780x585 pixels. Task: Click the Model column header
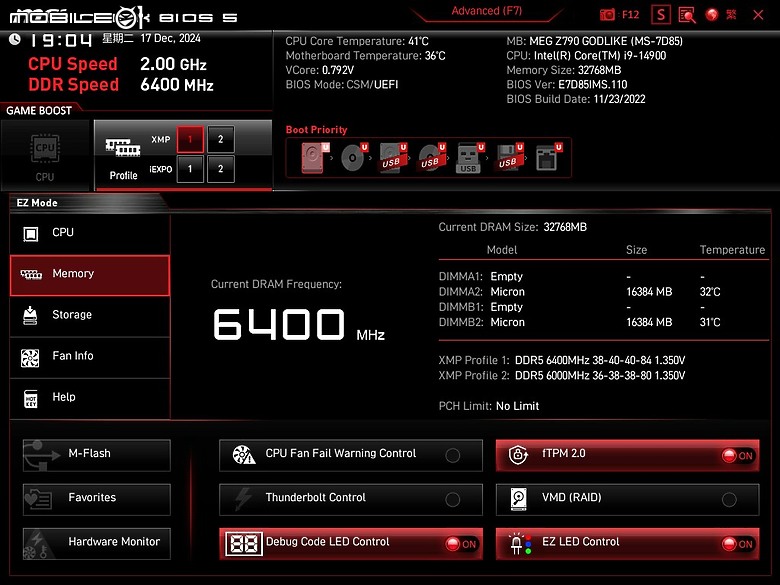point(502,250)
